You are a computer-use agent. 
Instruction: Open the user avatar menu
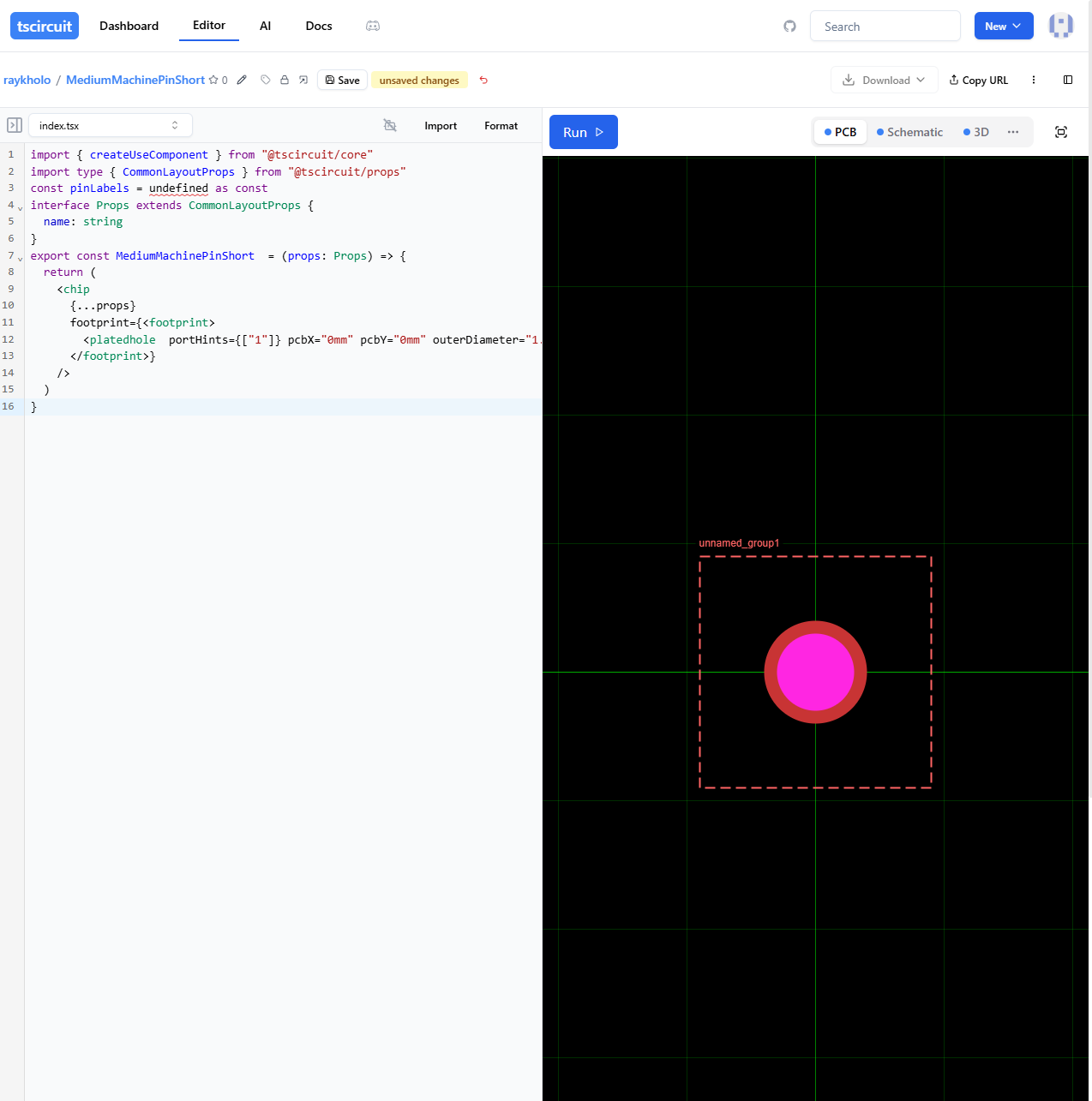(1061, 26)
